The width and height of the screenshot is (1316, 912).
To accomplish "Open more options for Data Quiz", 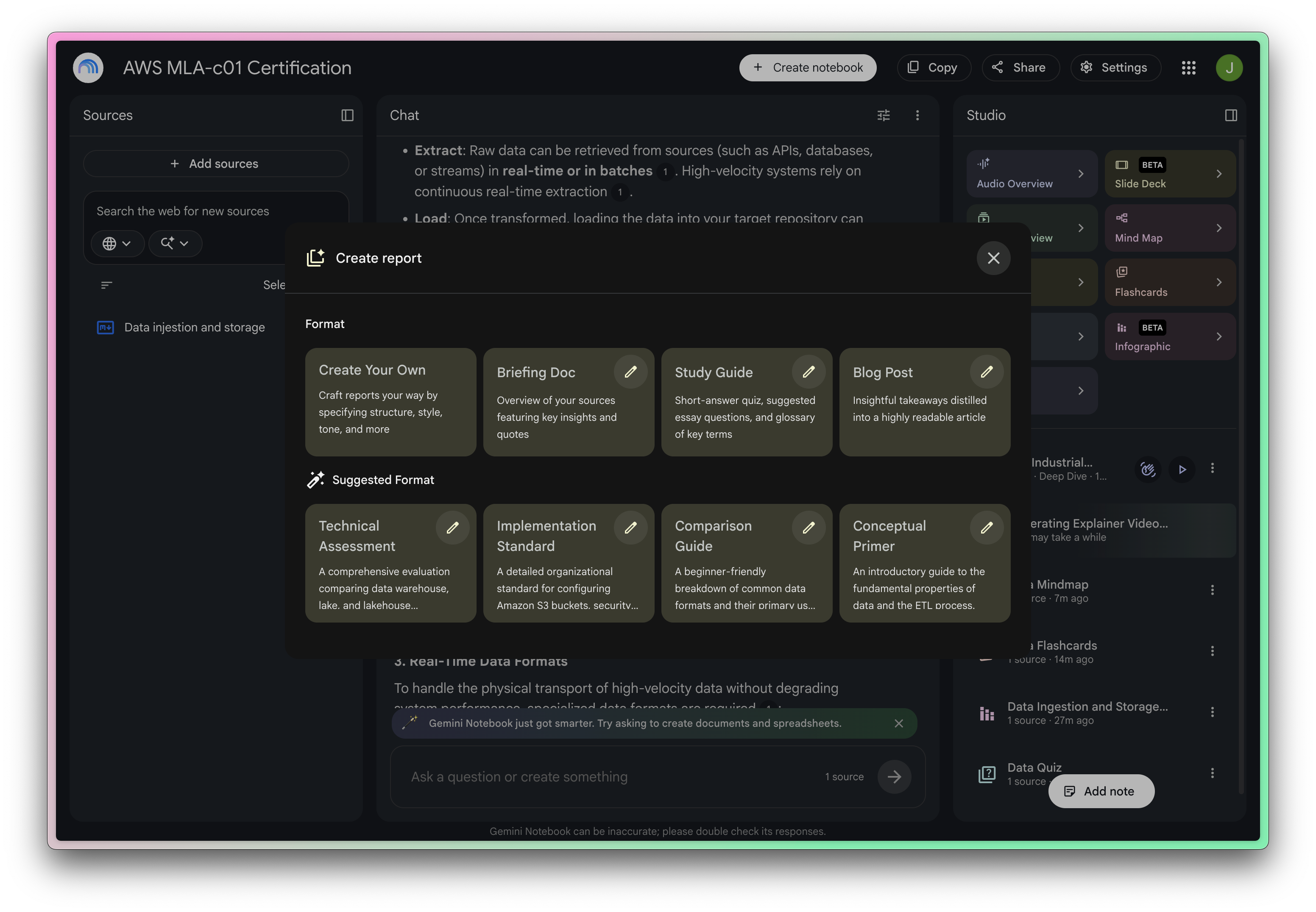I will coord(1212,773).
